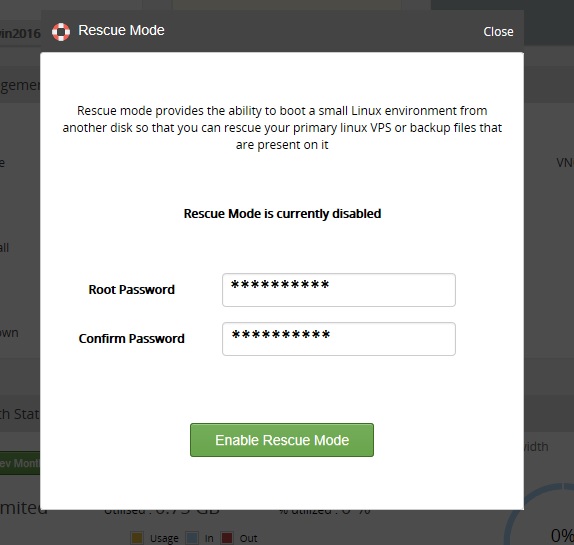The width and height of the screenshot is (574, 545).
Task: Click the Root Password label
Action: click(x=131, y=290)
